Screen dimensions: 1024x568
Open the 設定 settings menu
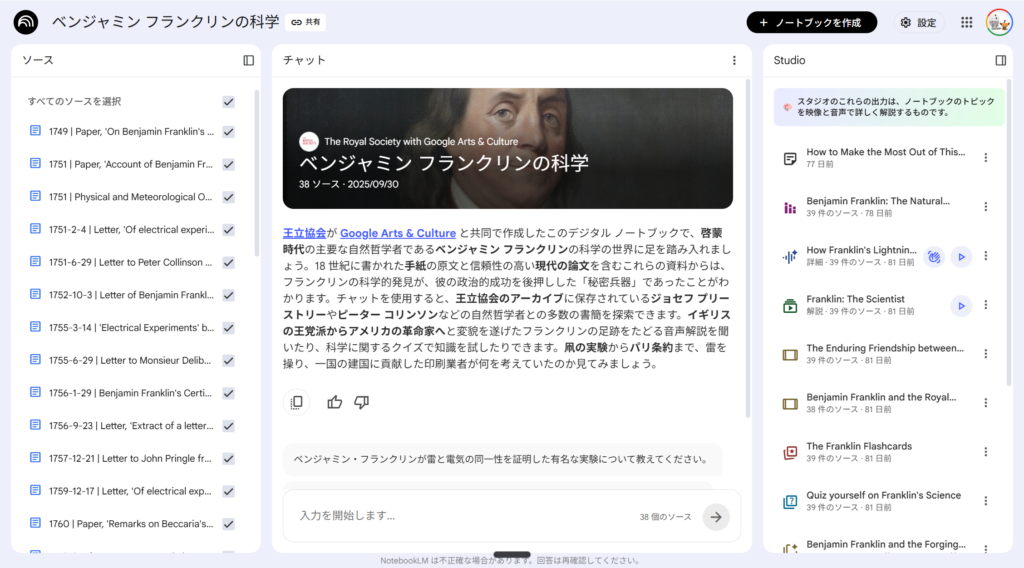tap(918, 22)
